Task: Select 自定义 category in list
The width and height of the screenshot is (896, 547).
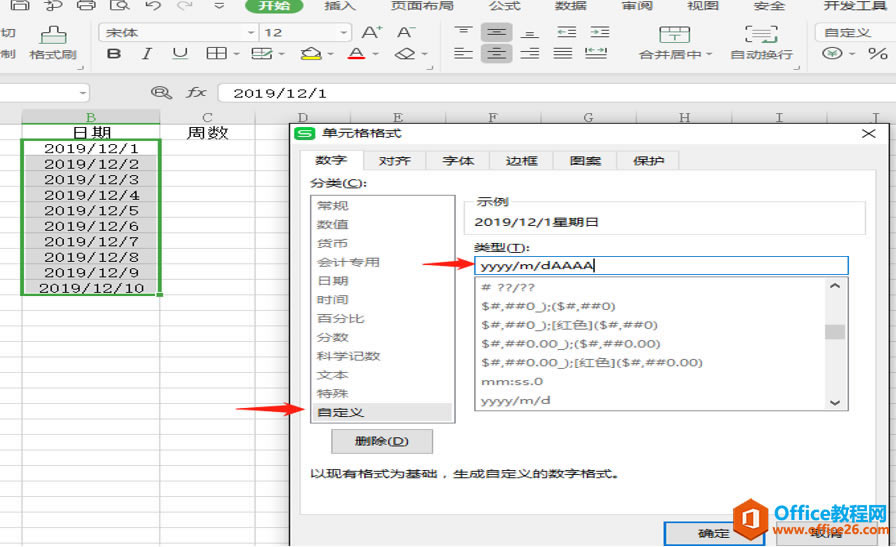Action: [382, 412]
